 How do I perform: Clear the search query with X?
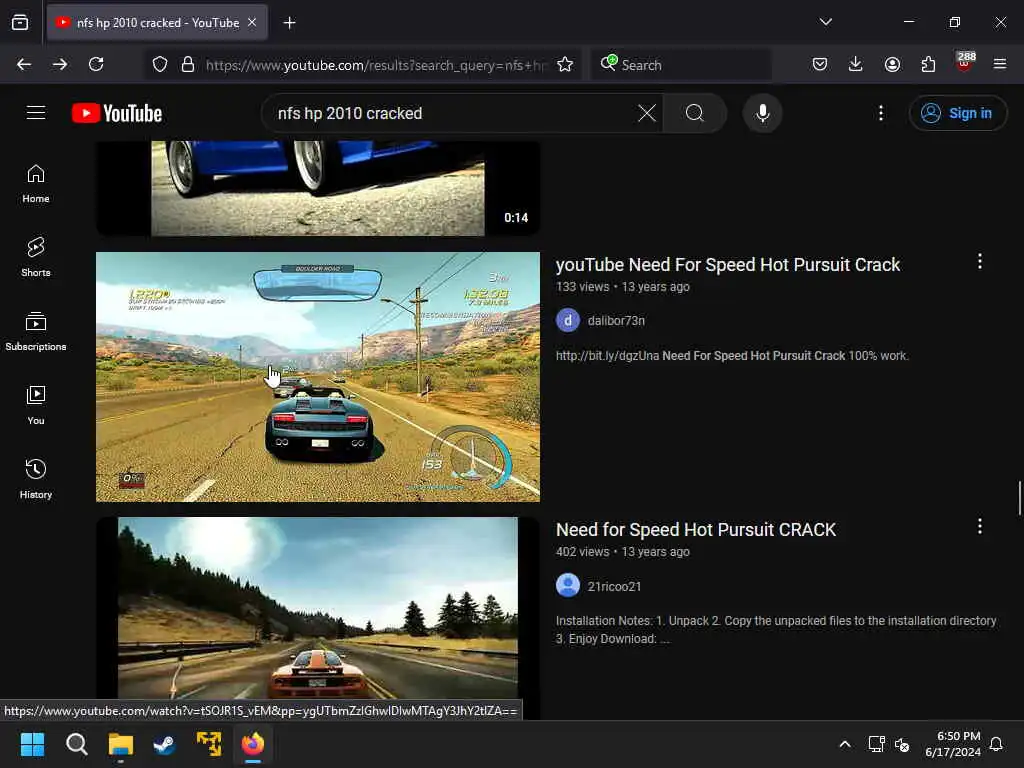pos(647,113)
